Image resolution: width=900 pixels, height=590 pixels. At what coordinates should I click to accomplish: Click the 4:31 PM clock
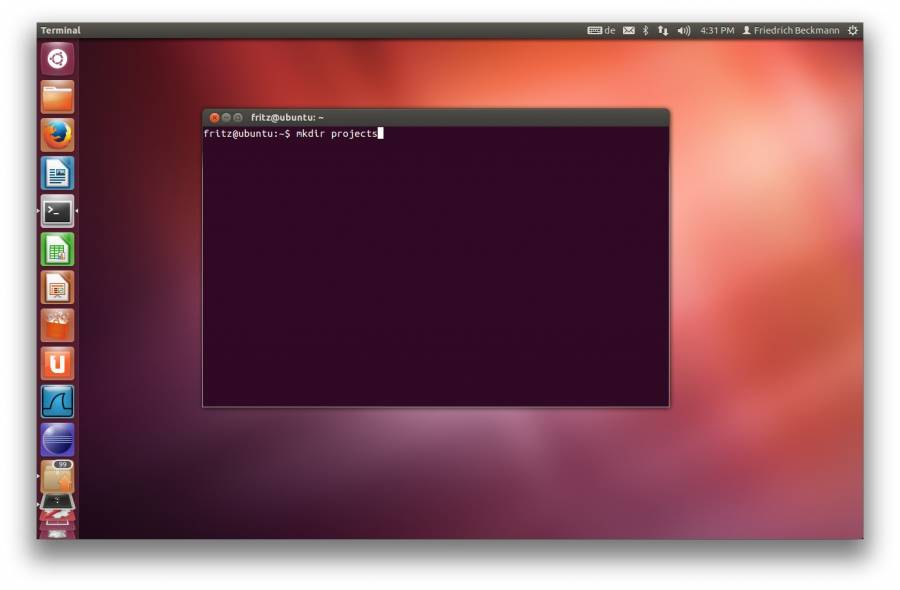click(717, 31)
